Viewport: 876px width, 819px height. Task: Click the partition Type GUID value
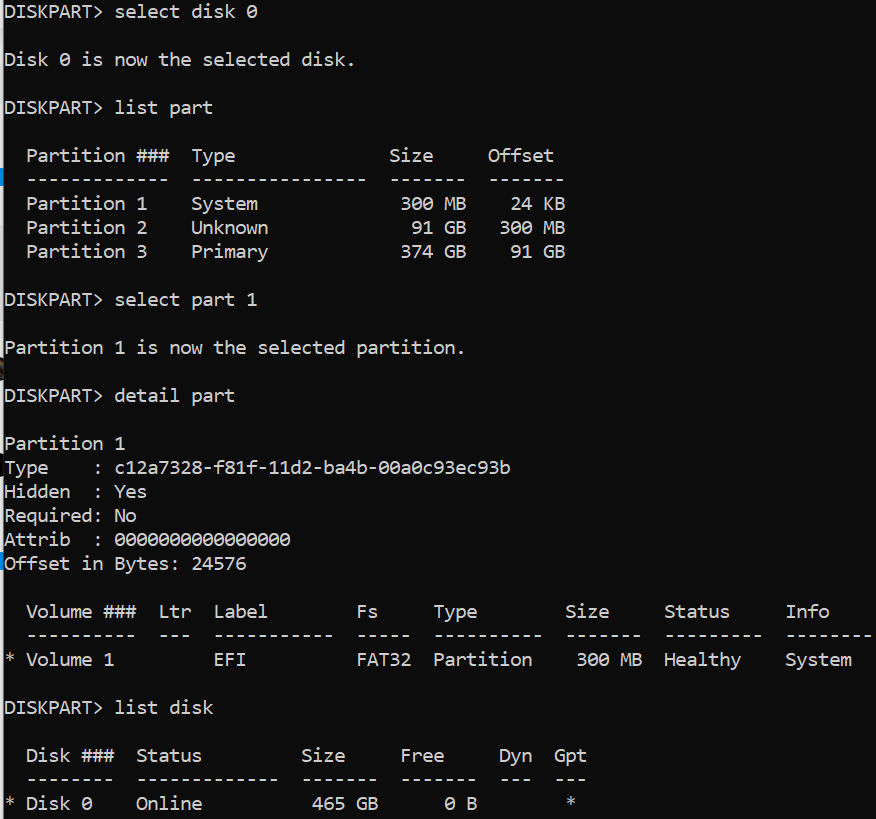(x=312, y=468)
